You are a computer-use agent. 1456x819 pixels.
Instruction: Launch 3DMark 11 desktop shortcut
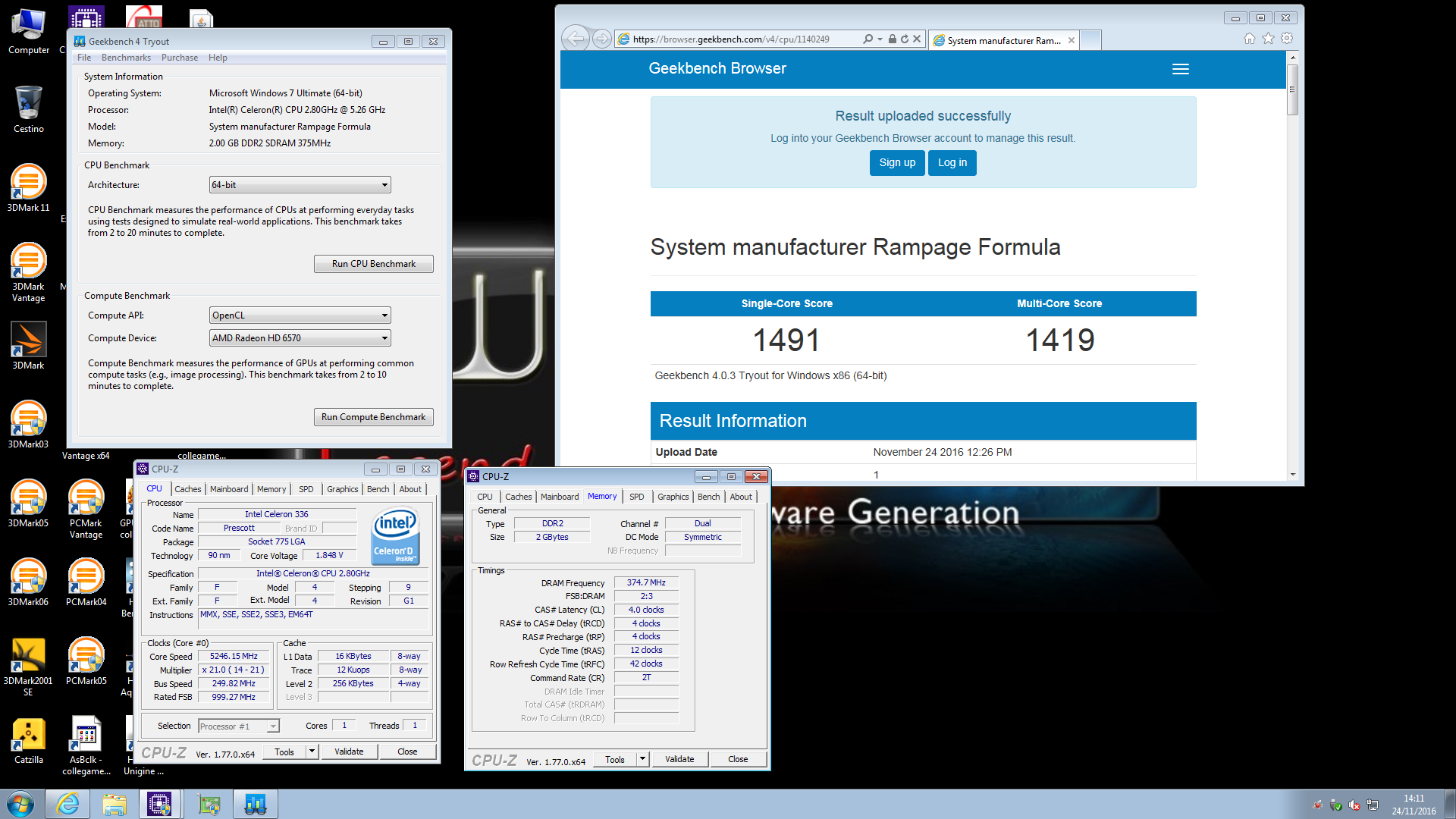28,188
